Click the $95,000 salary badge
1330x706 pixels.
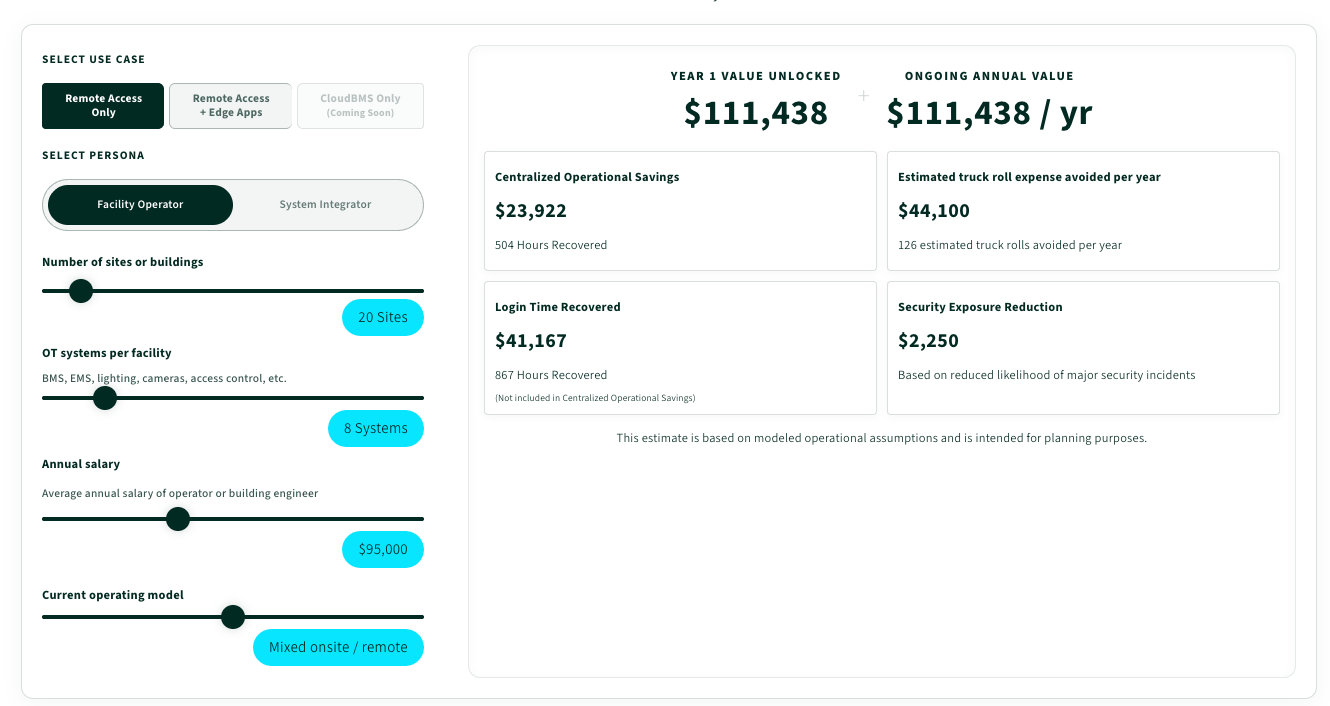[x=383, y=549]
